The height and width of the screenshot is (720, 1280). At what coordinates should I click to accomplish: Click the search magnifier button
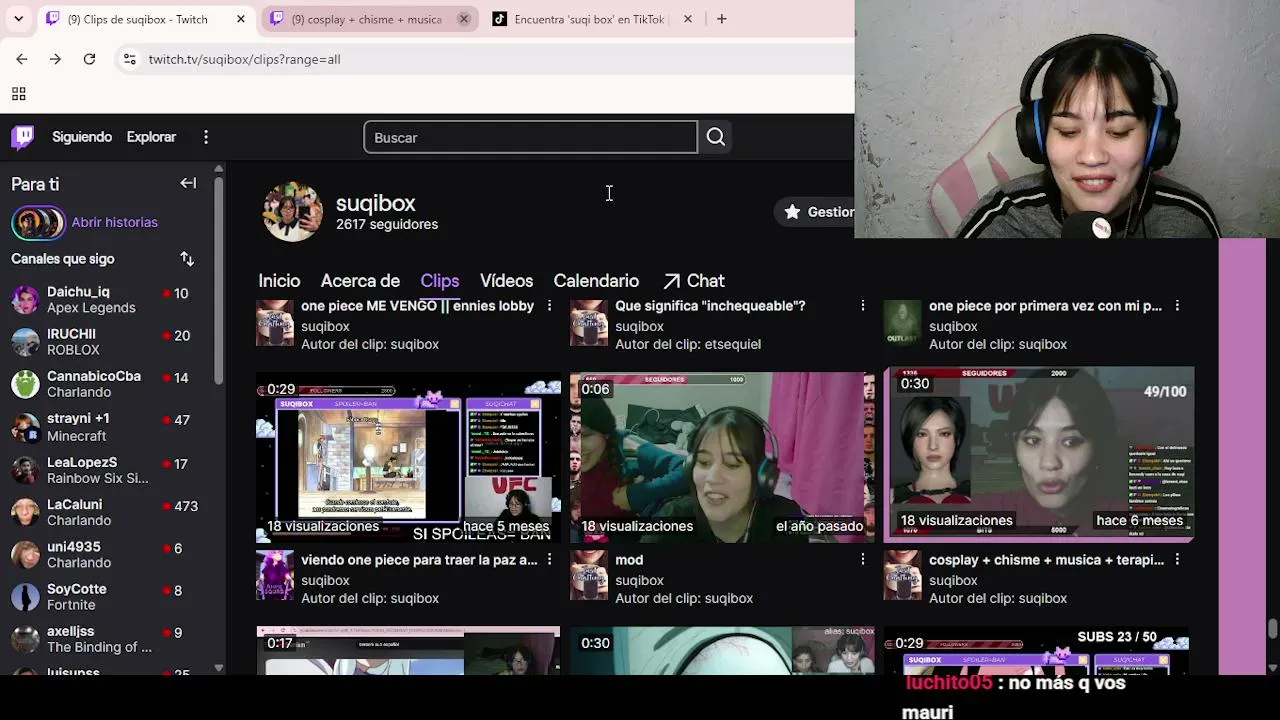pyautogui.click(x=716, y=137)
